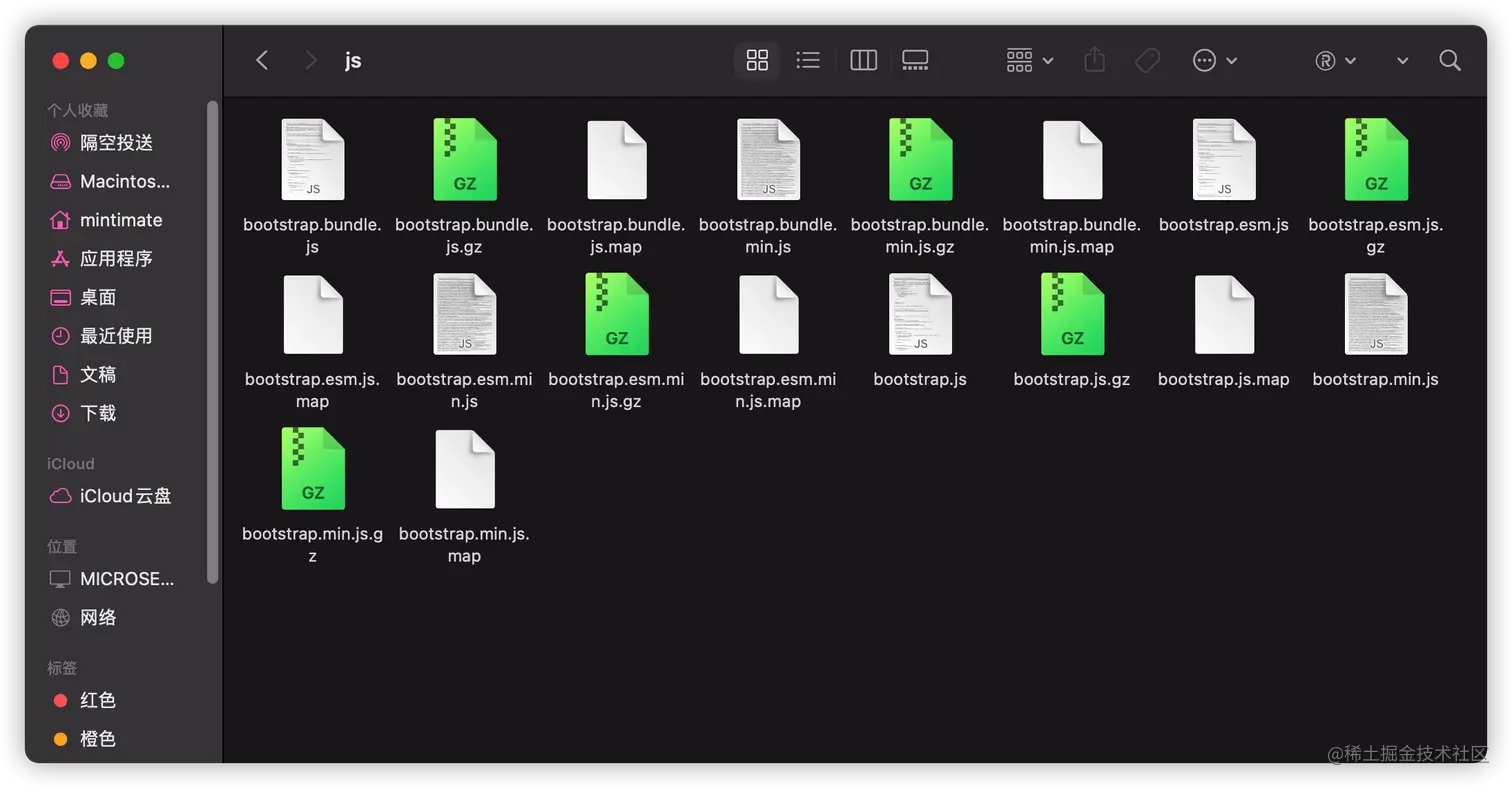Switch to icon grid view
The height and width of the screenshot is (788, 1512).
(757, 60)
